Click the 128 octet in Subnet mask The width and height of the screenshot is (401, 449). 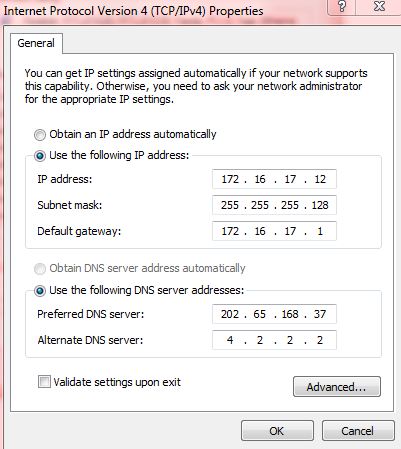(320, 205)
